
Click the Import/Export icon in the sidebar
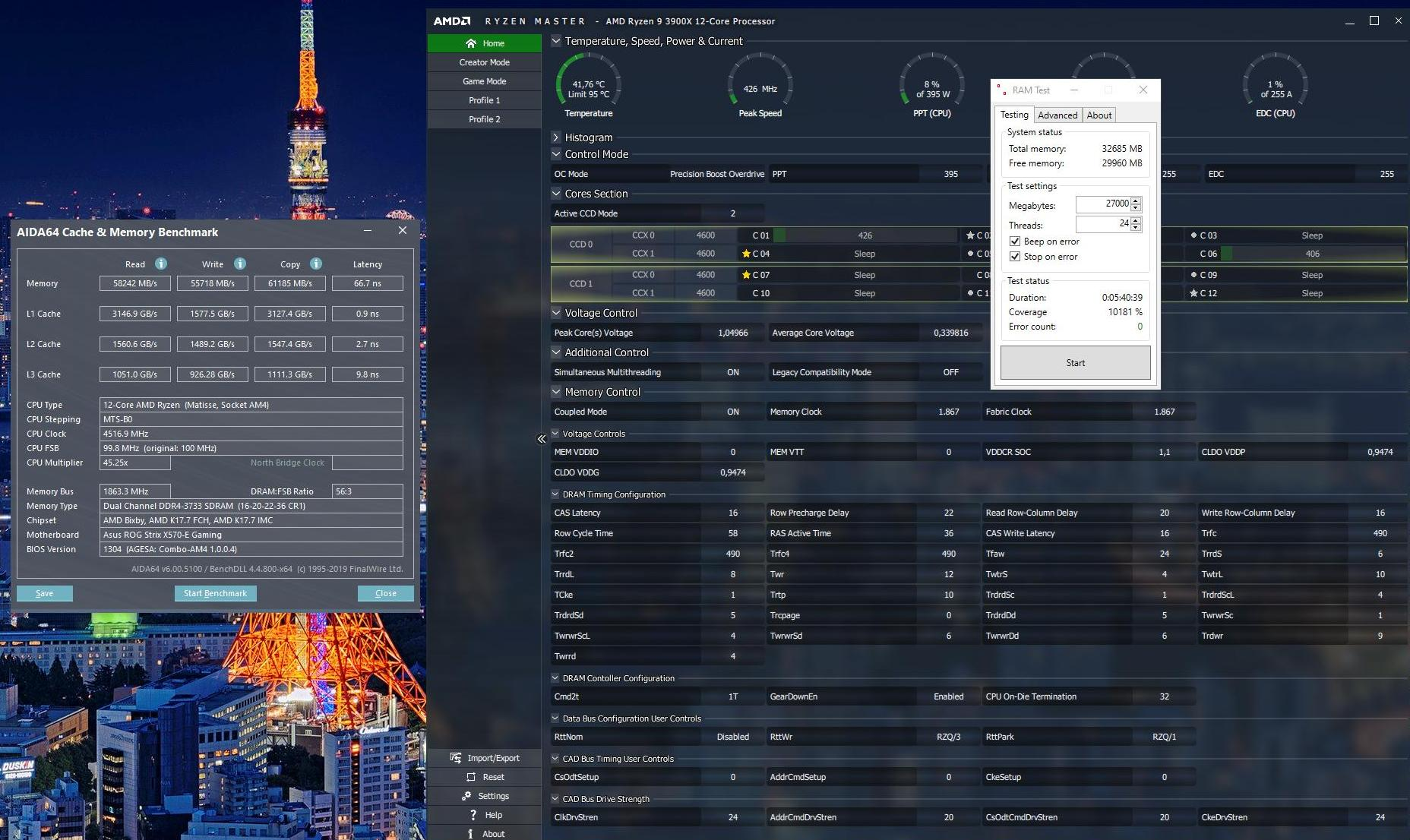pyautogui.click(x=456, y=758)
